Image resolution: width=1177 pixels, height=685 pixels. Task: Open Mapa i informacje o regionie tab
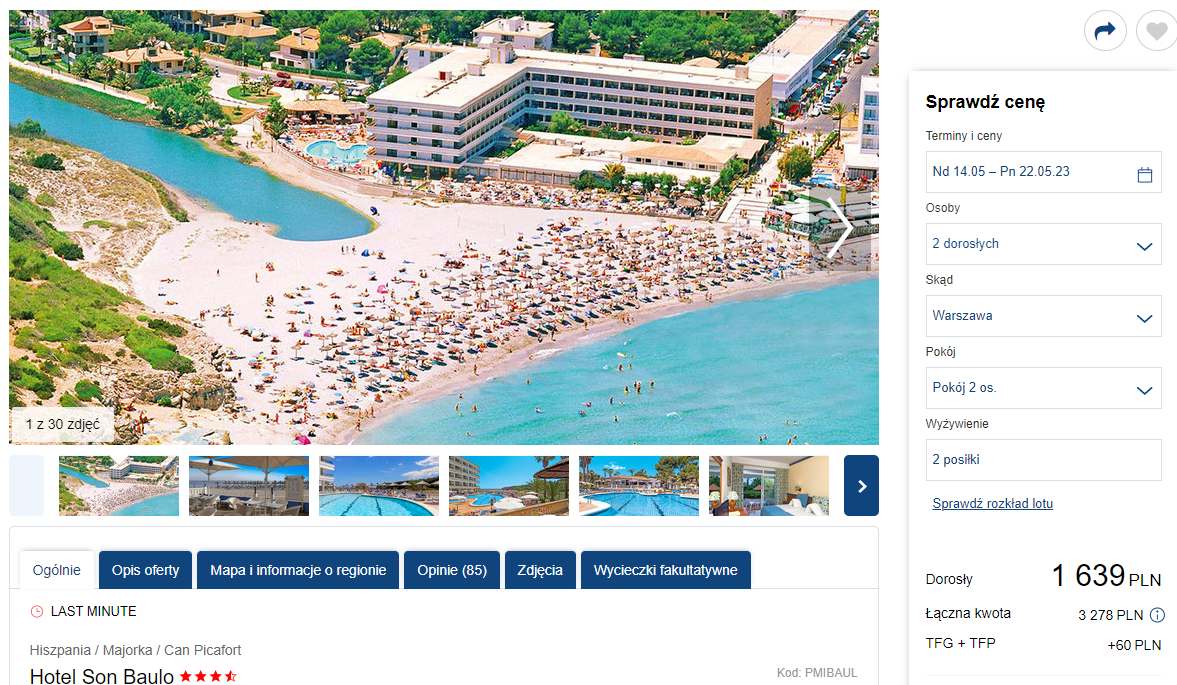(x=298, y=570)
